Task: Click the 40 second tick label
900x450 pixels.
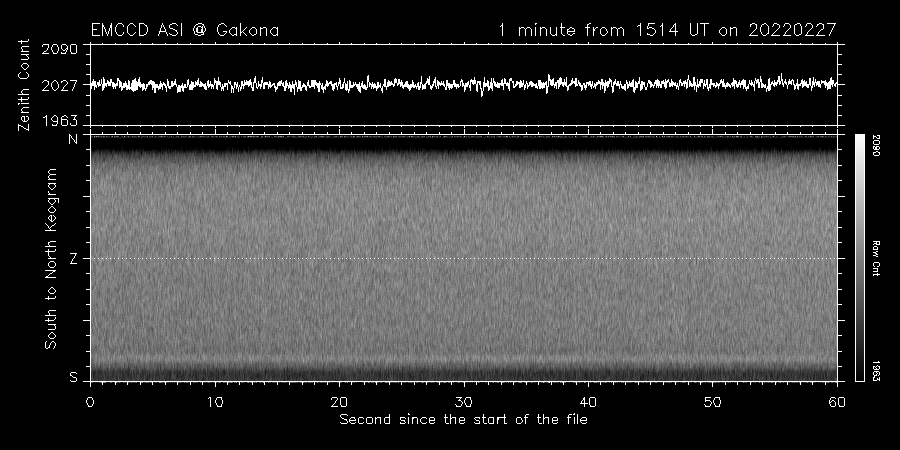Action: [x=588, y=402]
